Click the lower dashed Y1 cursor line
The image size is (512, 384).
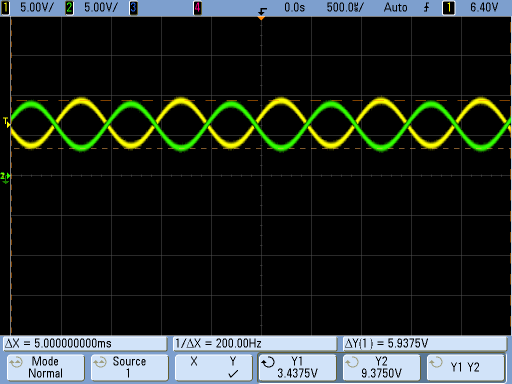coord(261,148)
